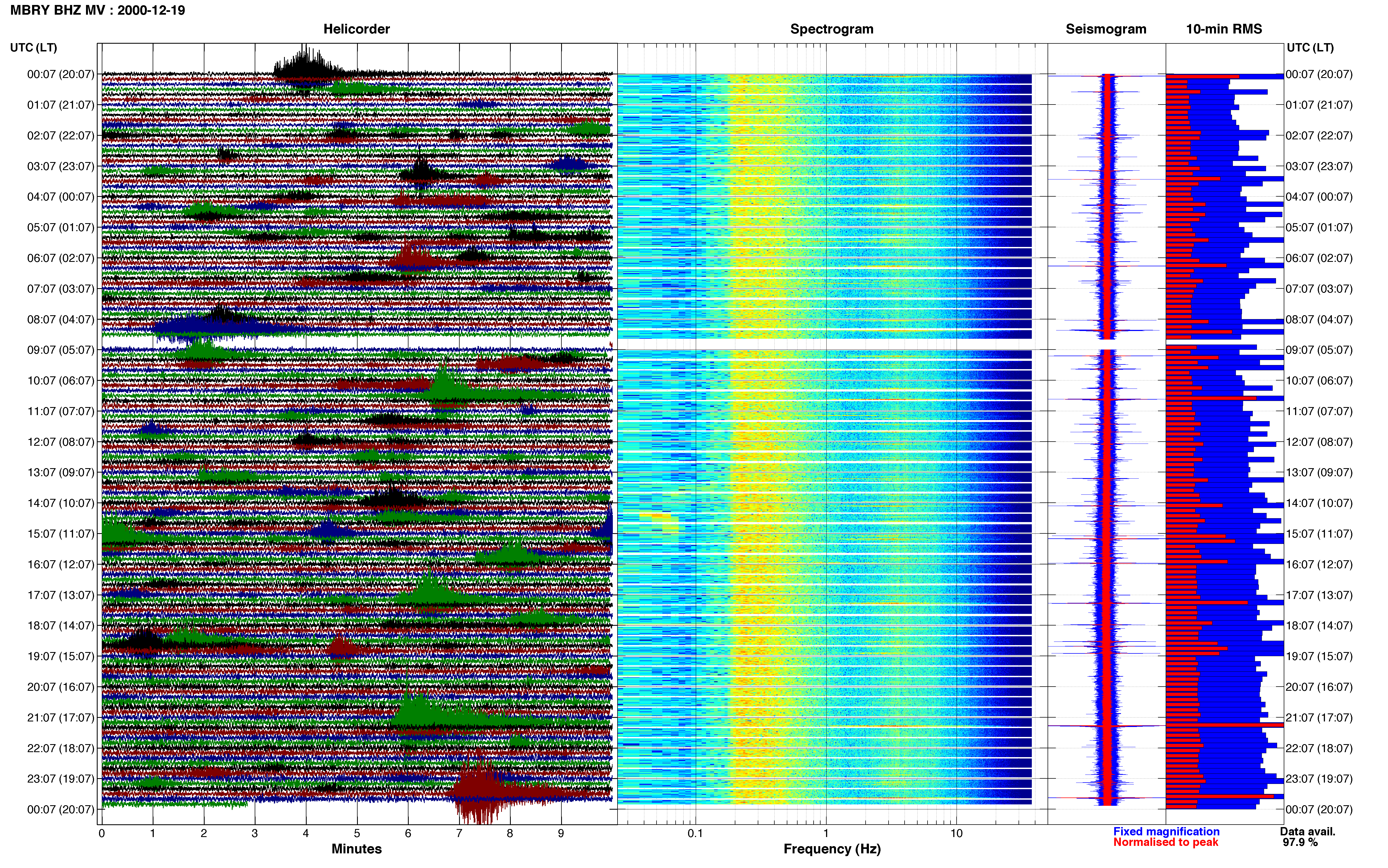Click the 'Data avail.' label
The image size is (1388, 868).
1308,831
